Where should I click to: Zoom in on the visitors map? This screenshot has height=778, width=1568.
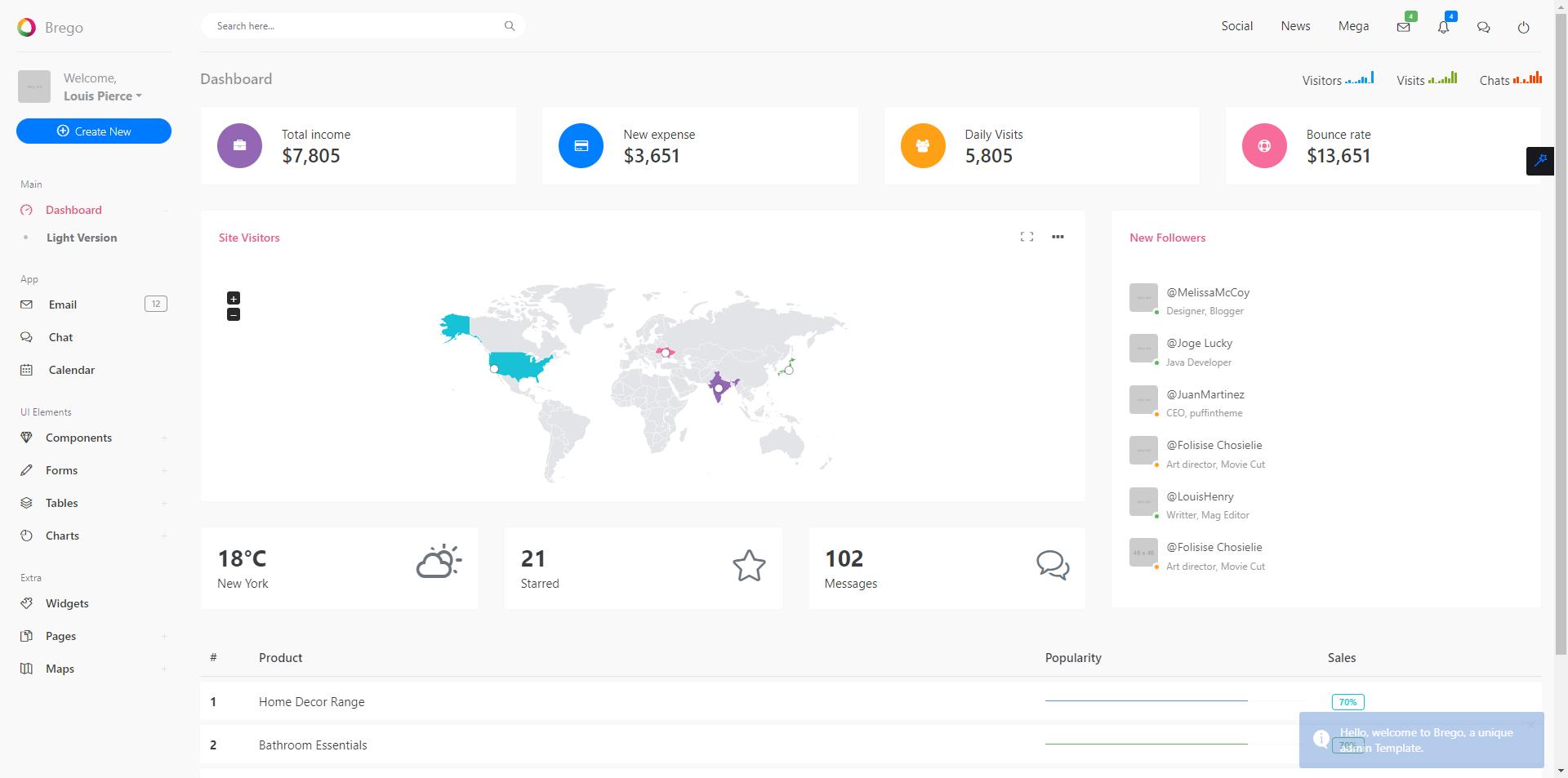point(234,298)
